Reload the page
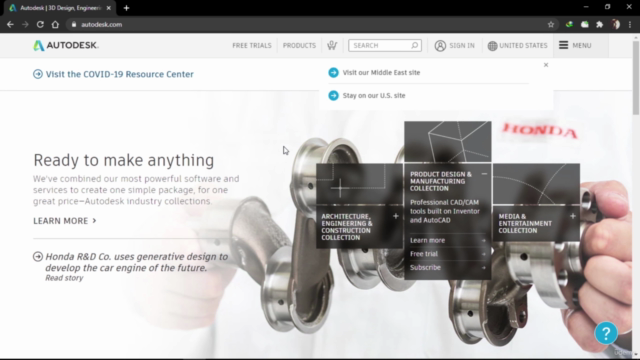Image resolution: width=640 pixels, height=360 pixels. [40, 24]
